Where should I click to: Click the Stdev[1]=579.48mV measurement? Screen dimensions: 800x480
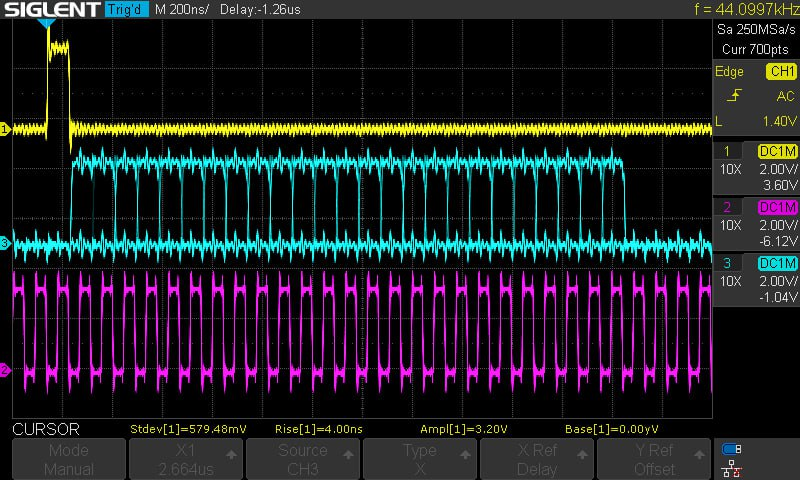click(188, 429)
